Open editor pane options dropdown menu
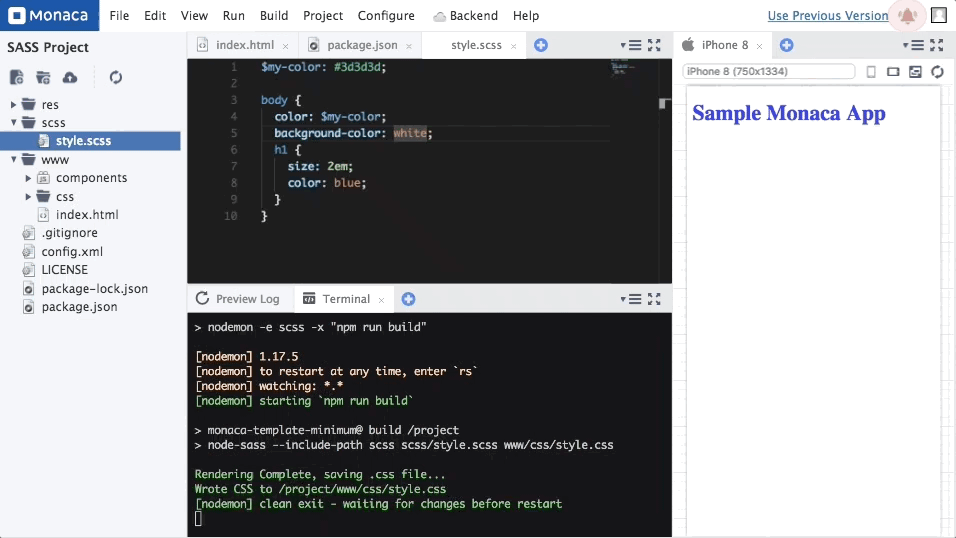Screen dimensions: 956x538 [631, 45]
